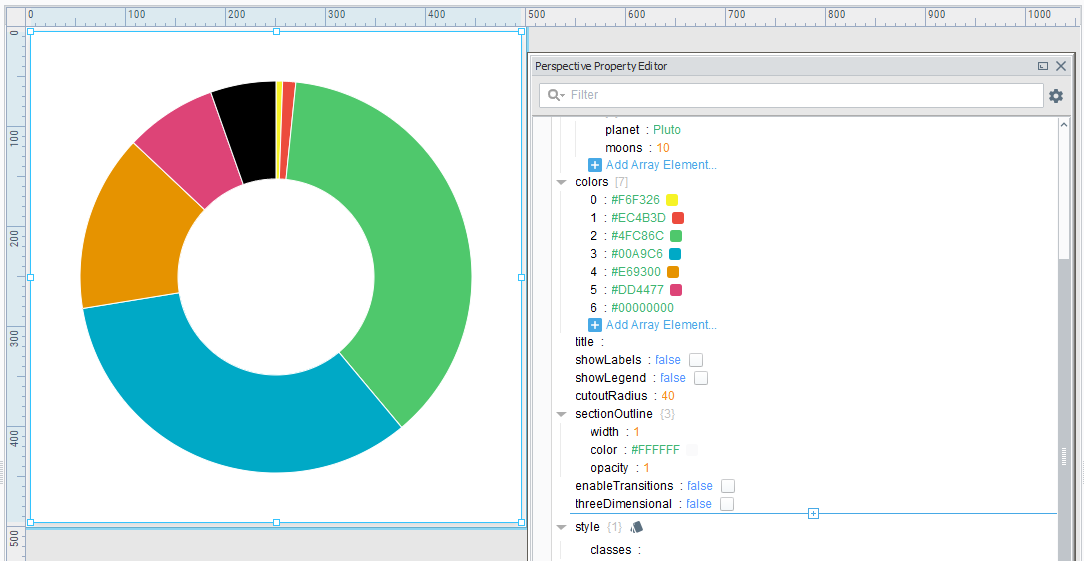Click the black pie slice
This screenshot has width=1084, height=561.
[249, 131]
